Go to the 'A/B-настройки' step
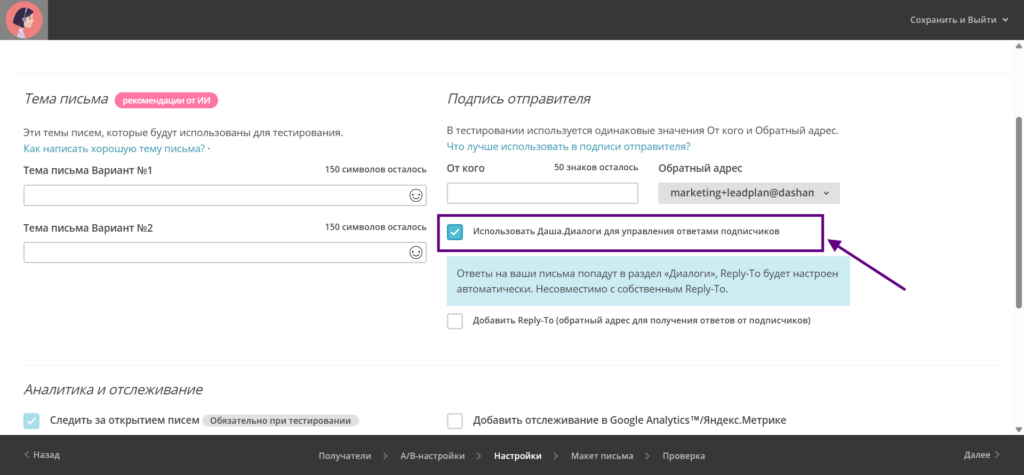The image size is (1024, 475). 432,455
